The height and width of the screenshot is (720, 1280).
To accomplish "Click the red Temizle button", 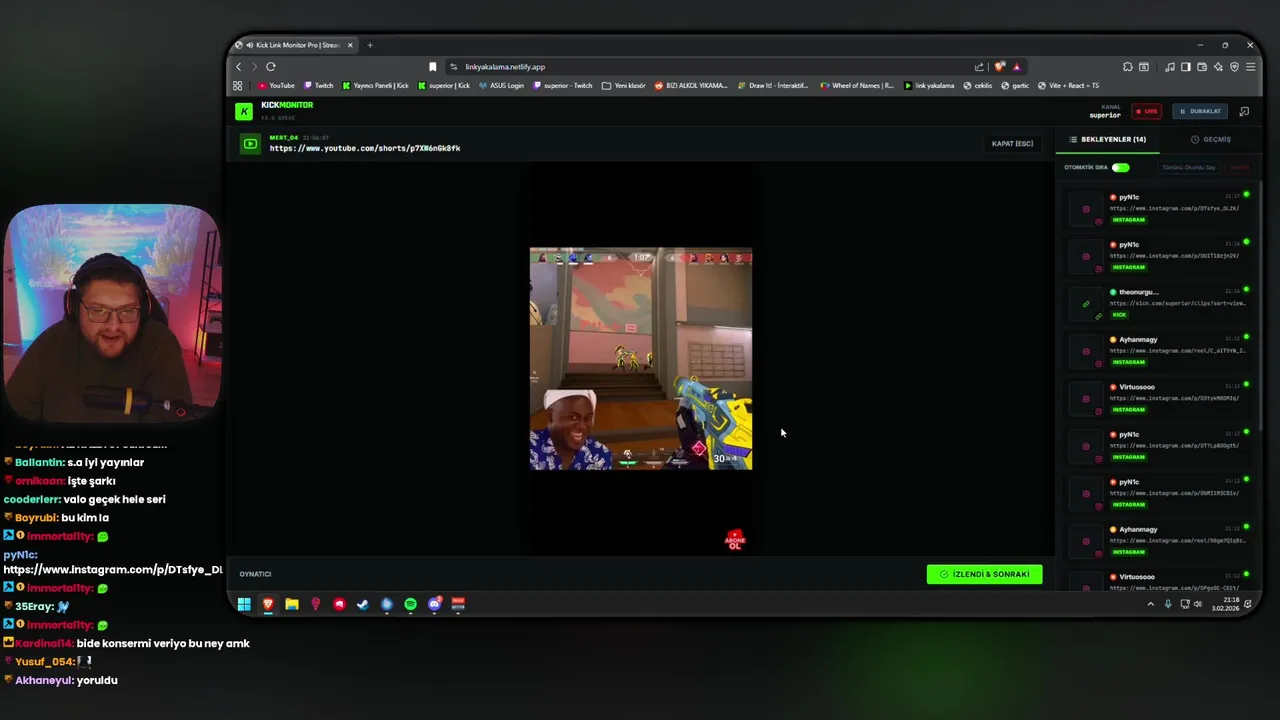I will [x=1240, y=168].
